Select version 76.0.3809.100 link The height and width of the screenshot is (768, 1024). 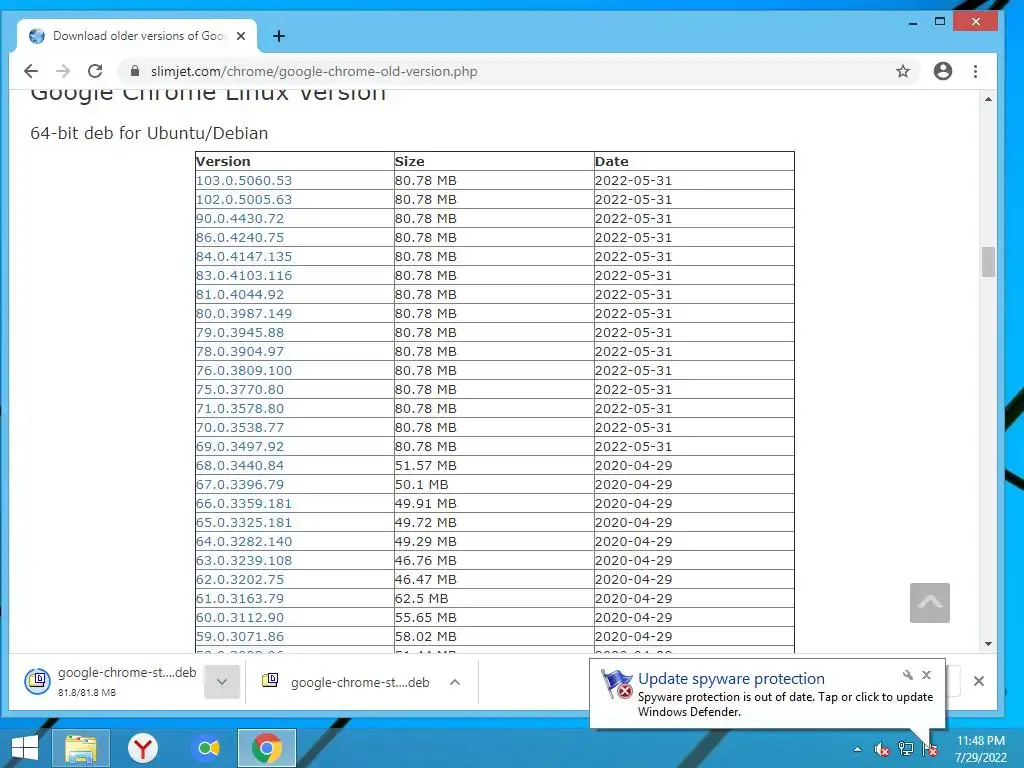[244, 370]
